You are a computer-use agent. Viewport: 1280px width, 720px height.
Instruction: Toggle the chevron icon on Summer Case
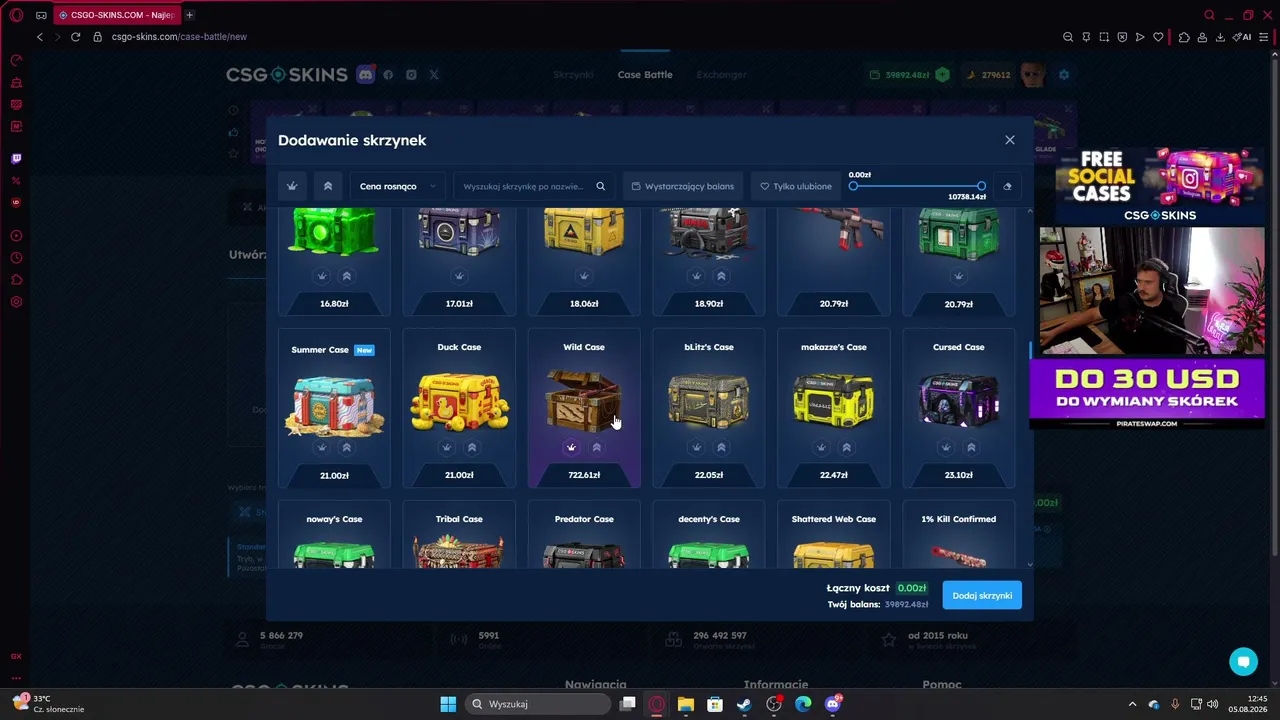(x=347, y=447)
